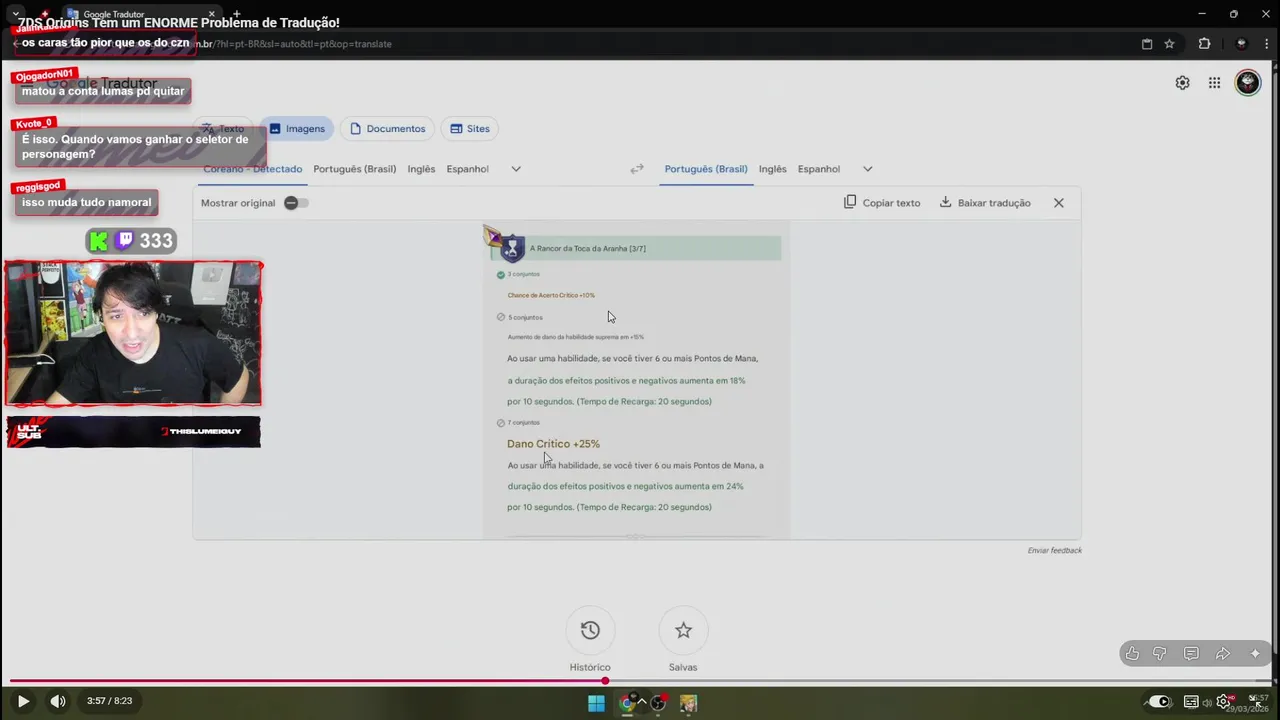
Task: Open the browser tab search chevron
Action: point(15,14)
